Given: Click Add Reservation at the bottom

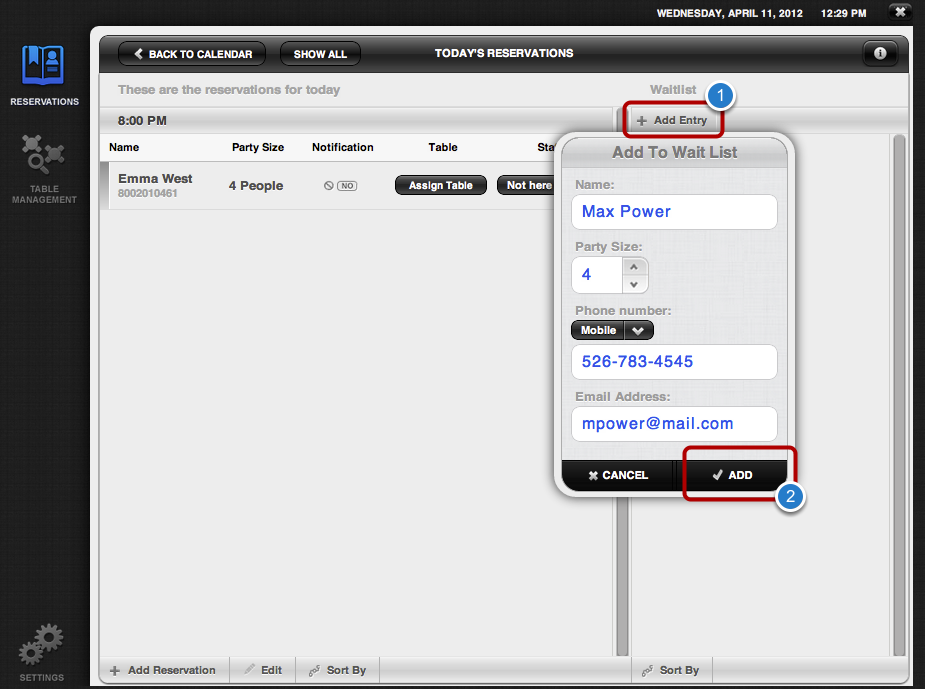Looking at the screenshot, I should pos(163,670).
